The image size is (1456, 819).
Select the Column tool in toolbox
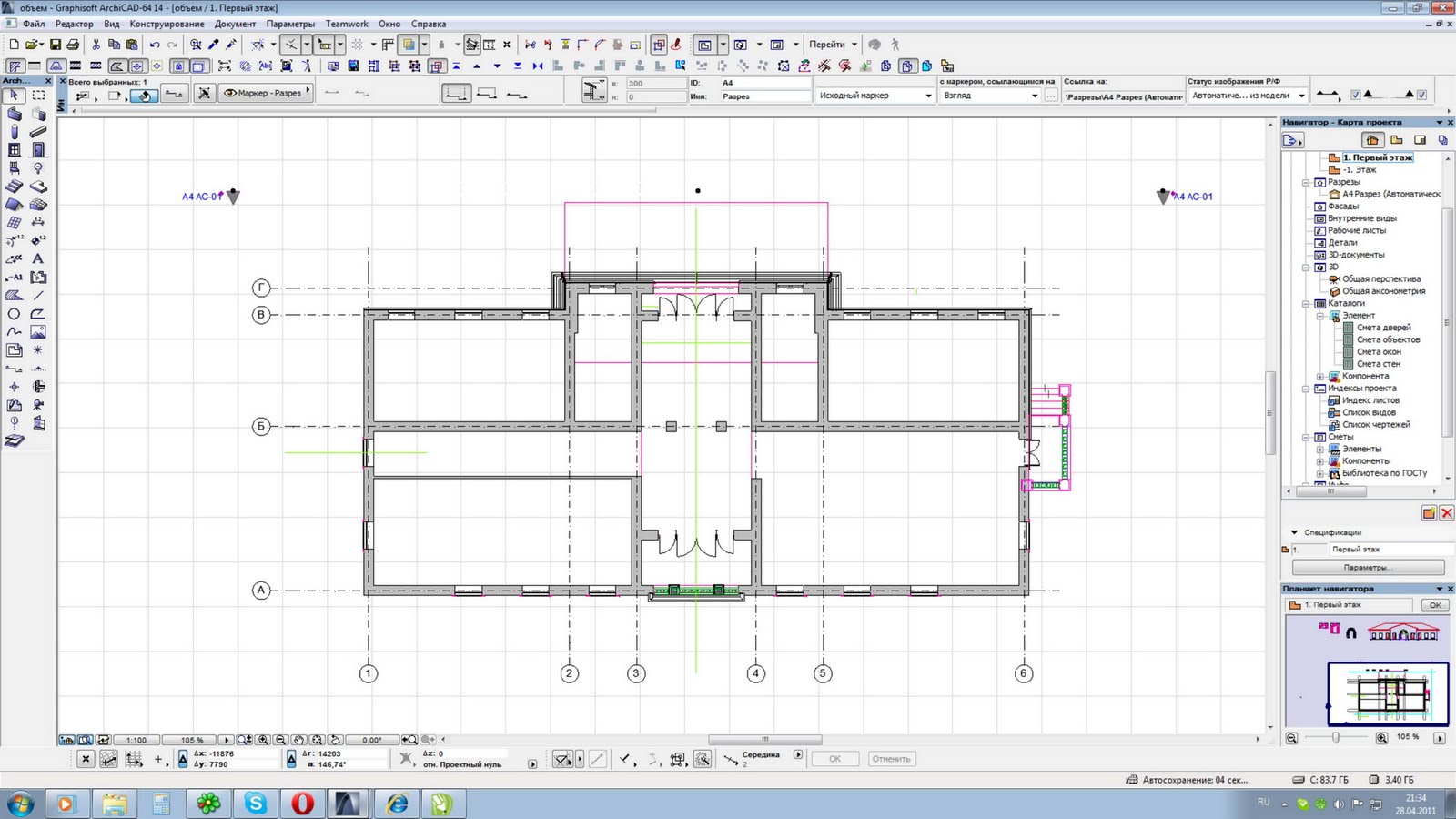(14, 132)
